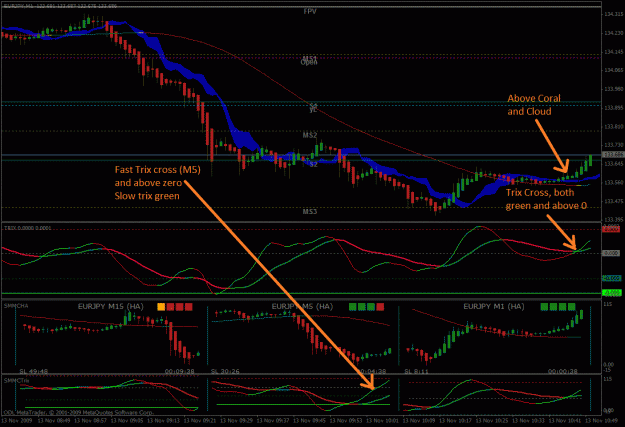Click the 13 Nov 10:33 time axis label

pyautogui.click(x=529, y=421)
